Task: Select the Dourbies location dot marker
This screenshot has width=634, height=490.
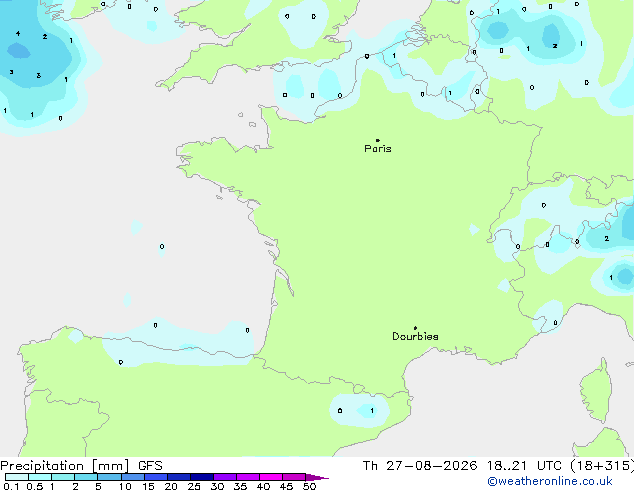Action: point(415,328)
